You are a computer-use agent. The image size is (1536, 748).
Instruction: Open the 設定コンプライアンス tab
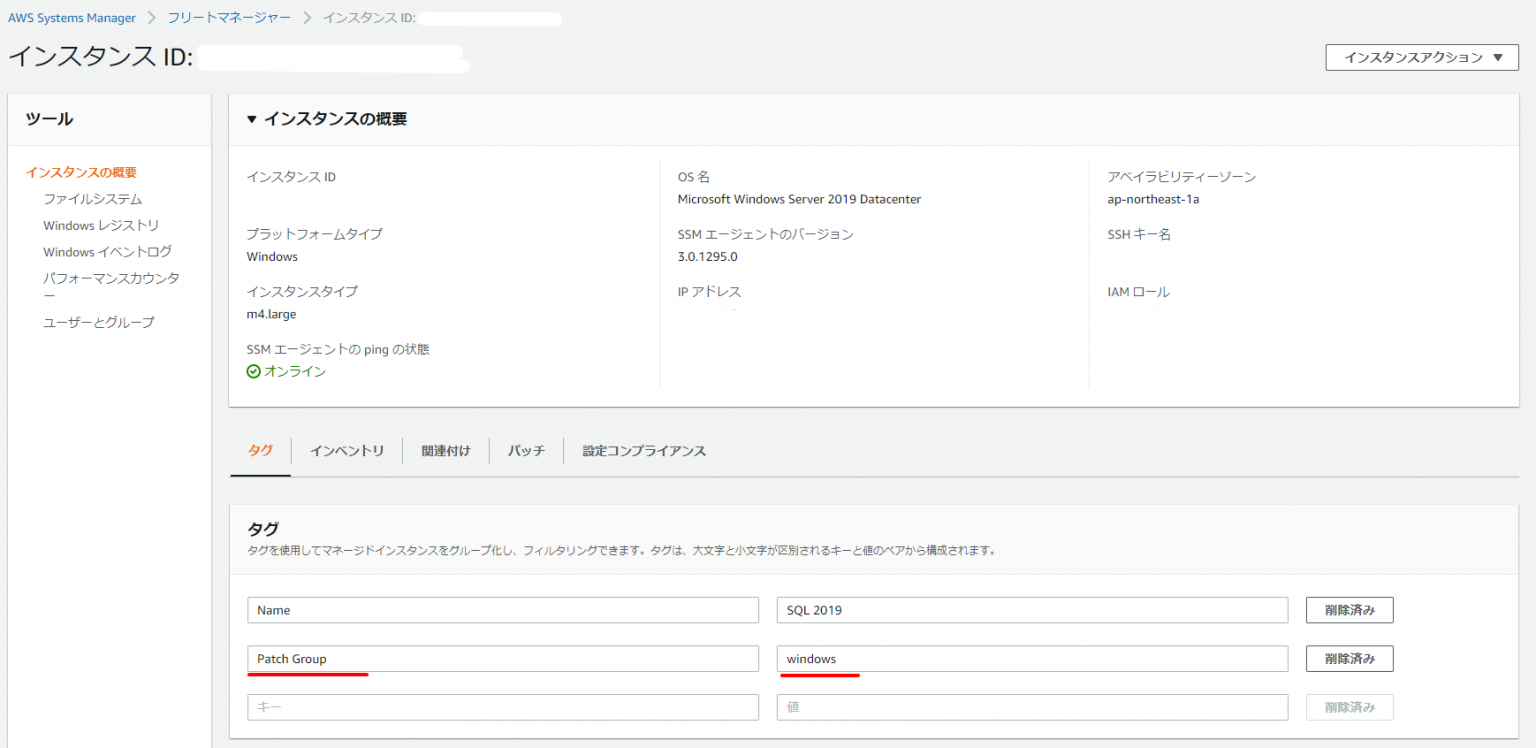644,451
